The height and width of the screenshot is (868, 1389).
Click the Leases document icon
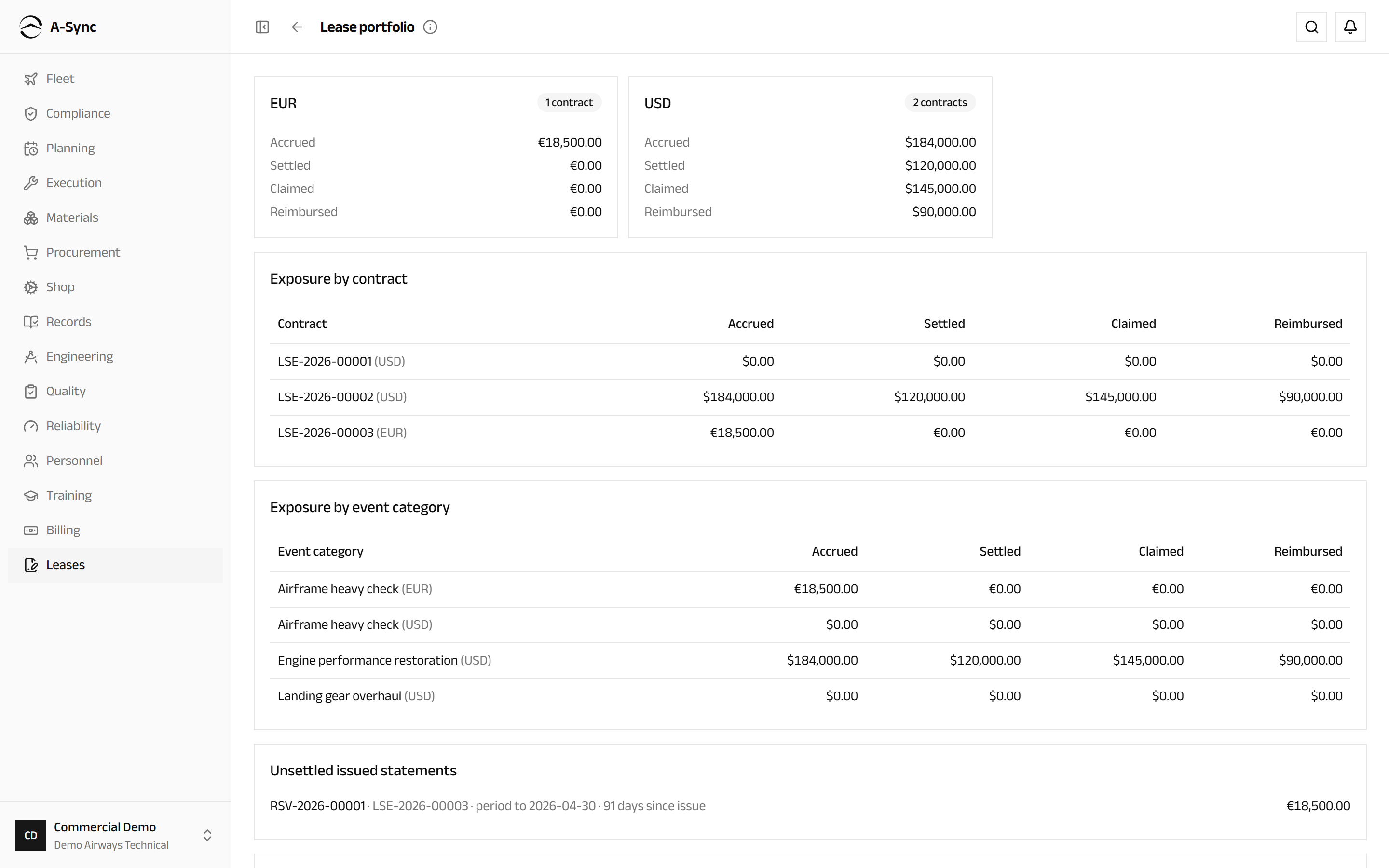point(31,565)
